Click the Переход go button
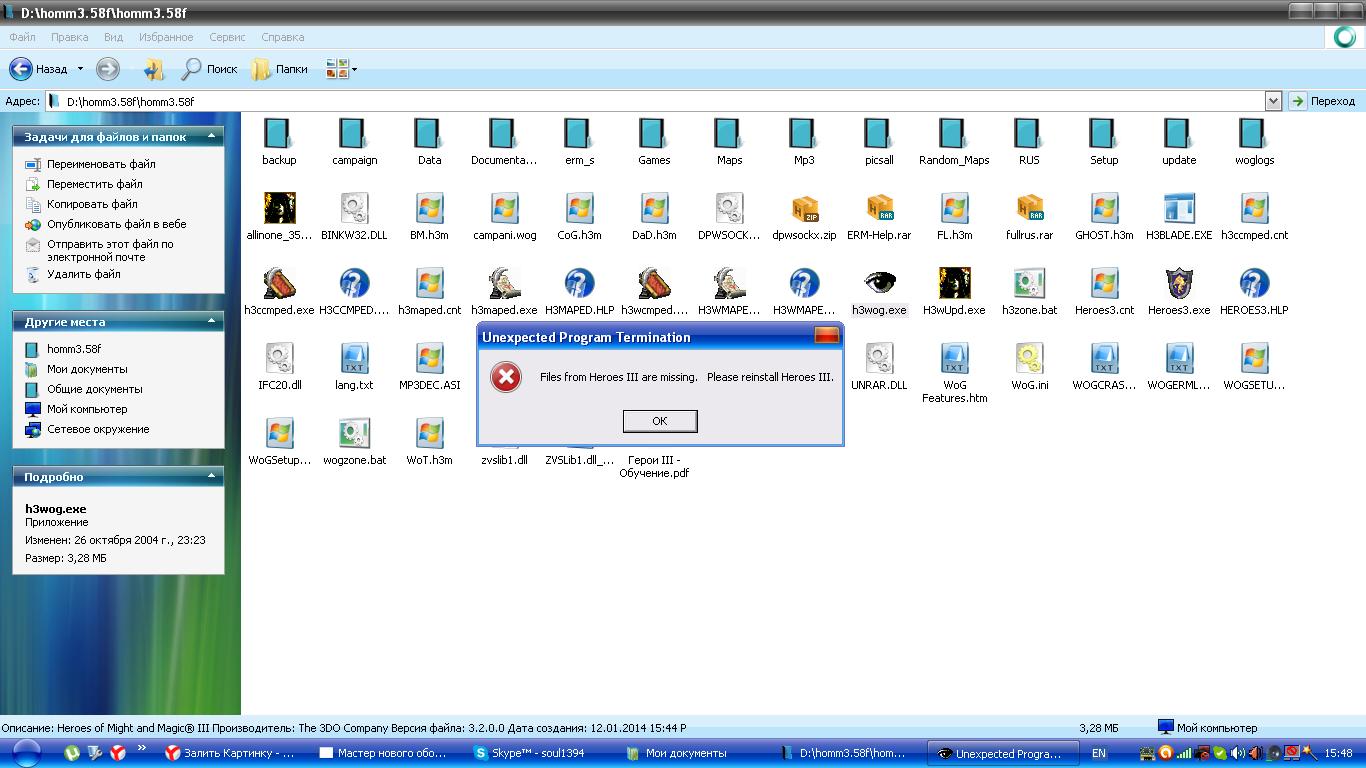Screen dimensions: 1366x768 (x=1322, y=101)
